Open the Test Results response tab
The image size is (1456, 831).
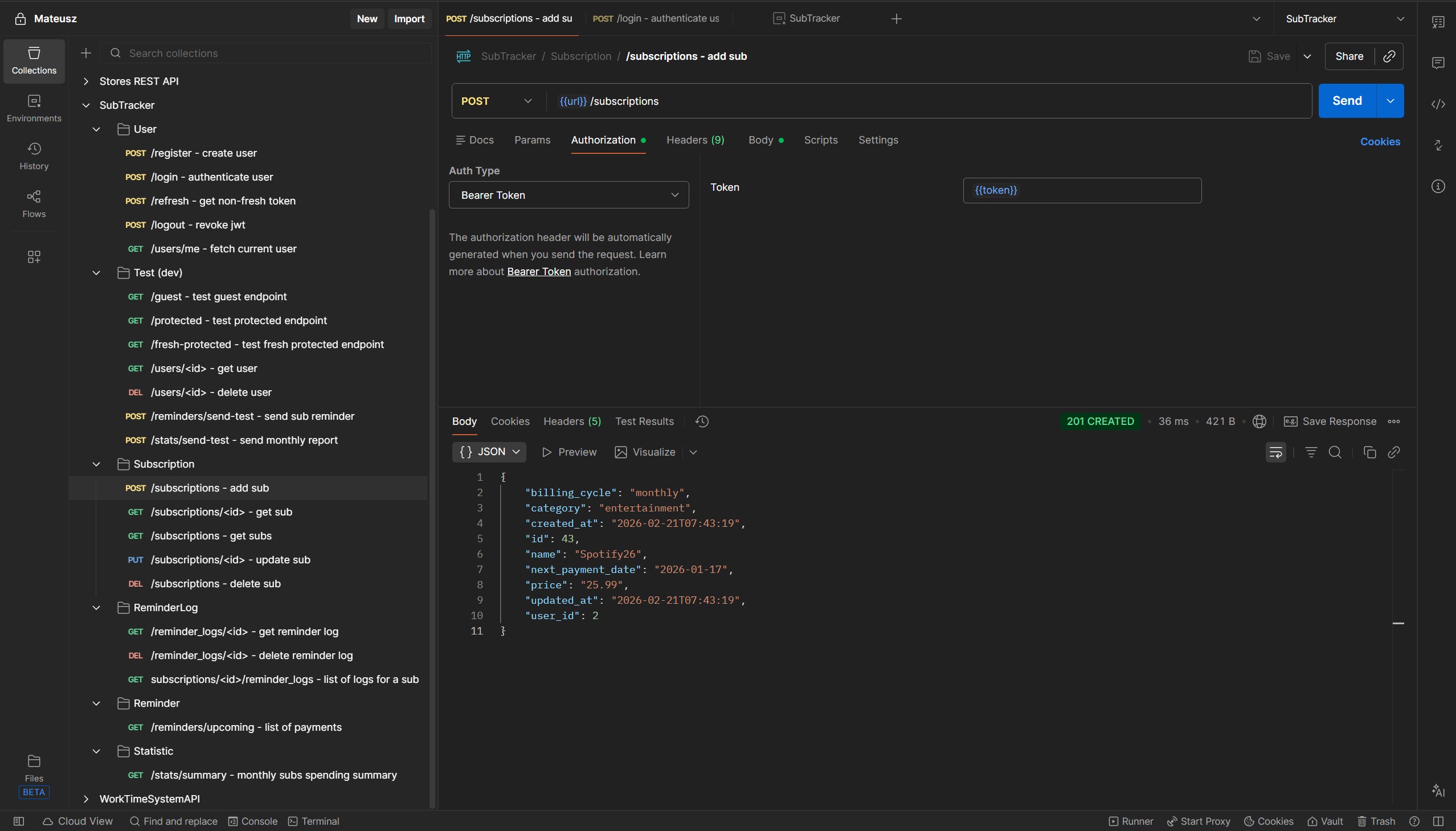tap(644, 421)
